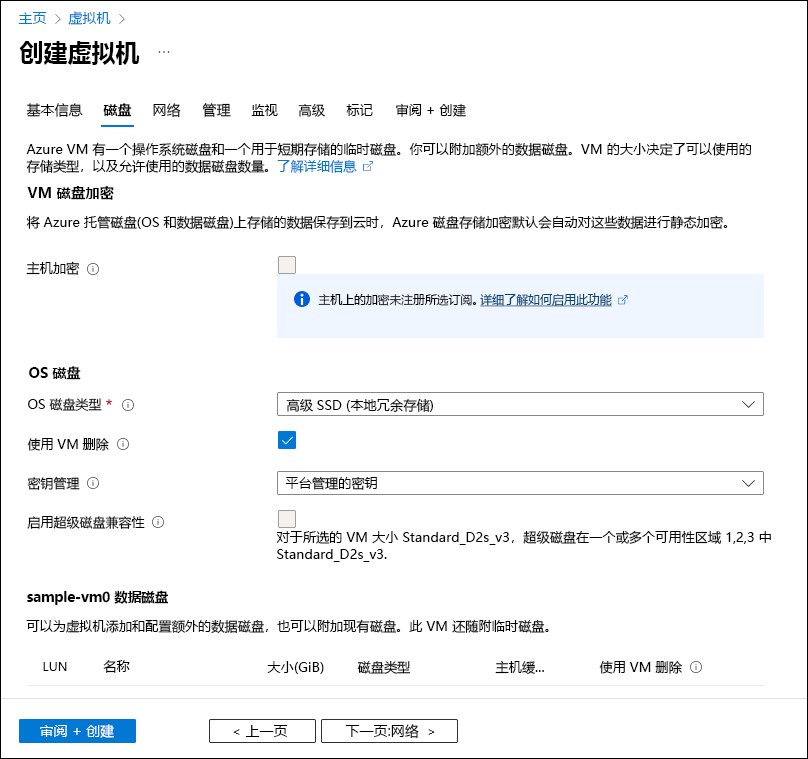Click the info icon beside 主机加密
The image size is (808, 759).
(x=95, y=265)
